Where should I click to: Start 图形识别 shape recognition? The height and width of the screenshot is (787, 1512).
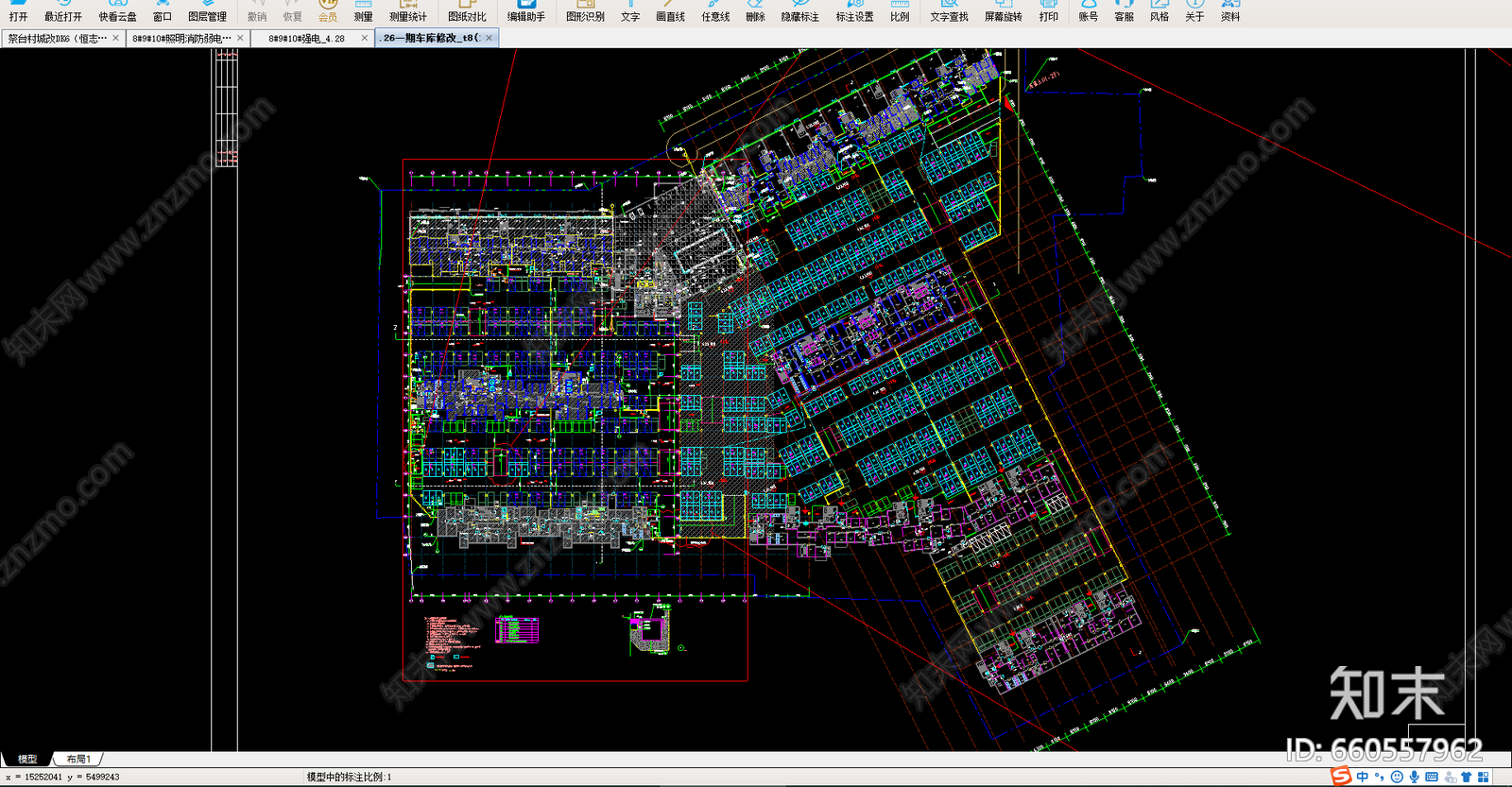585,11
